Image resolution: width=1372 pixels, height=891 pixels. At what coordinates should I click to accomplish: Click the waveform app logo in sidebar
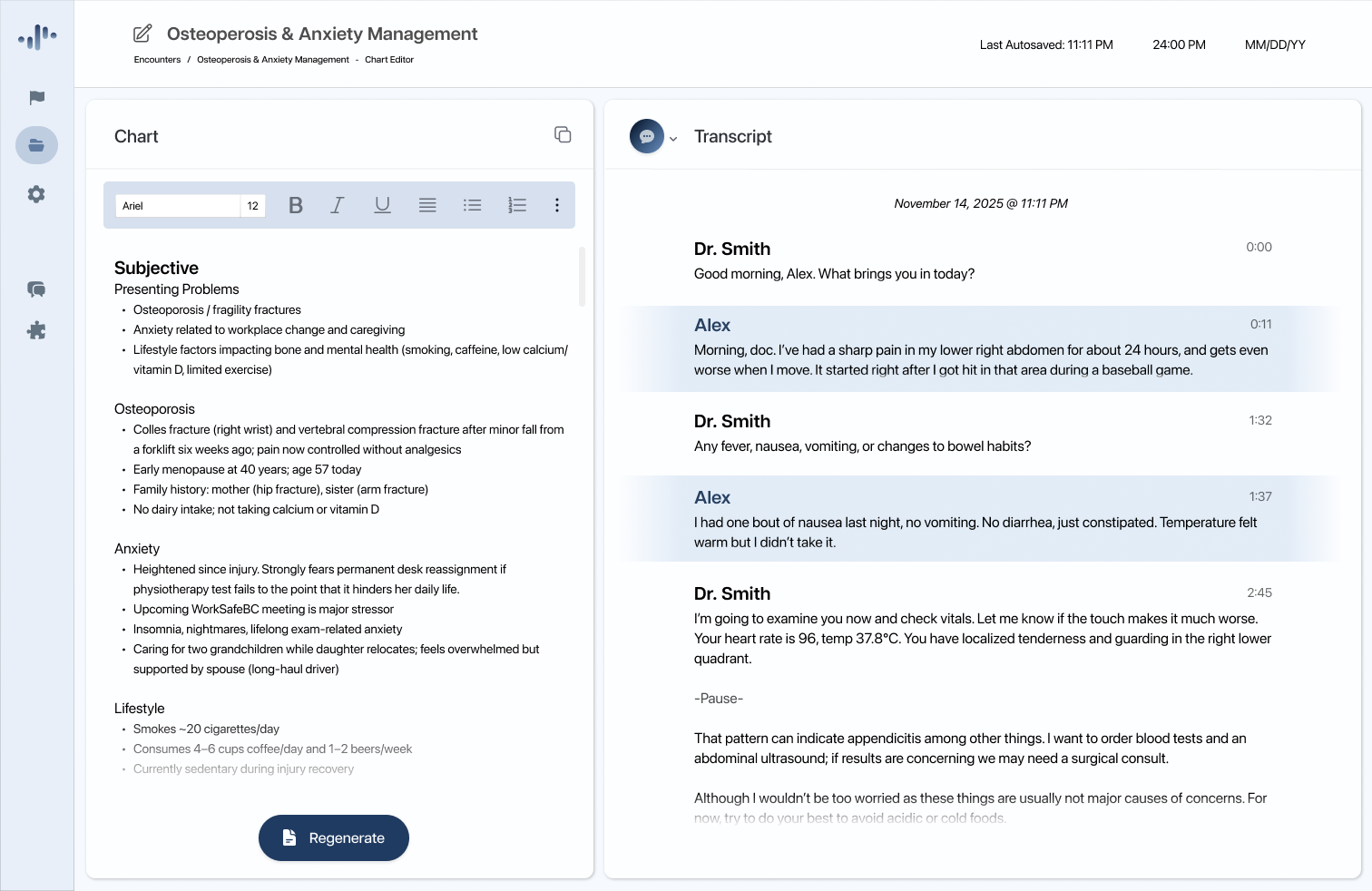tap(37, 37)
